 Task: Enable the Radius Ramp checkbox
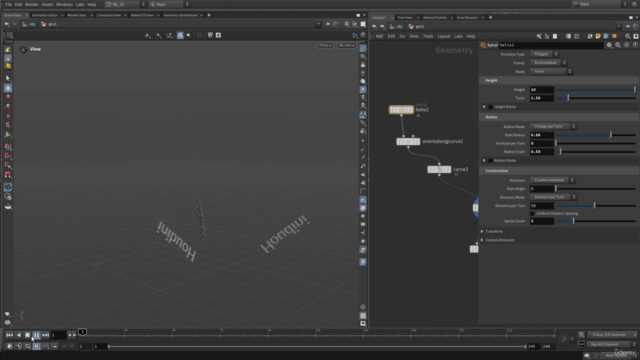click(491, 160)
